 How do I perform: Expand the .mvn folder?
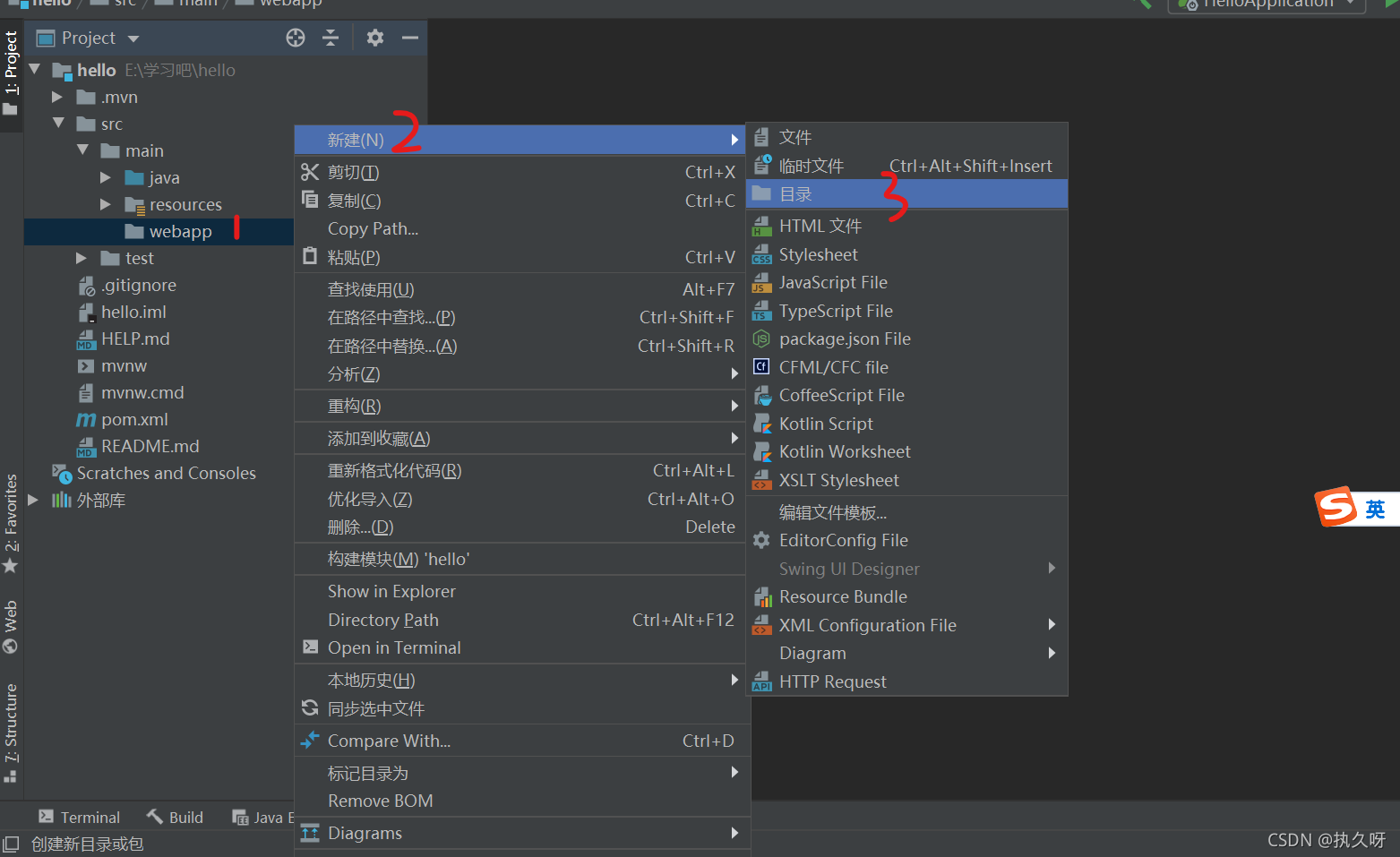tap(57, 97)
